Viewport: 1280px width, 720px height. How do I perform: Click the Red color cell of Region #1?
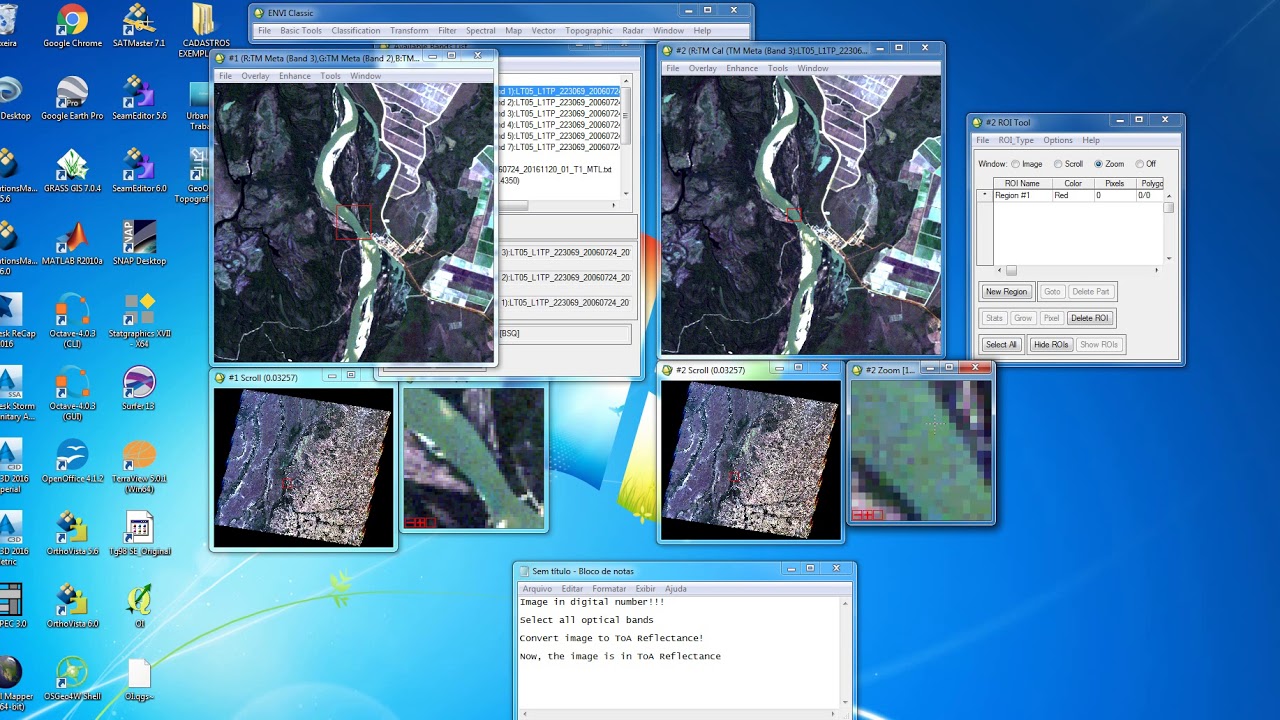pyautogui.click(x=1073, y=196)
